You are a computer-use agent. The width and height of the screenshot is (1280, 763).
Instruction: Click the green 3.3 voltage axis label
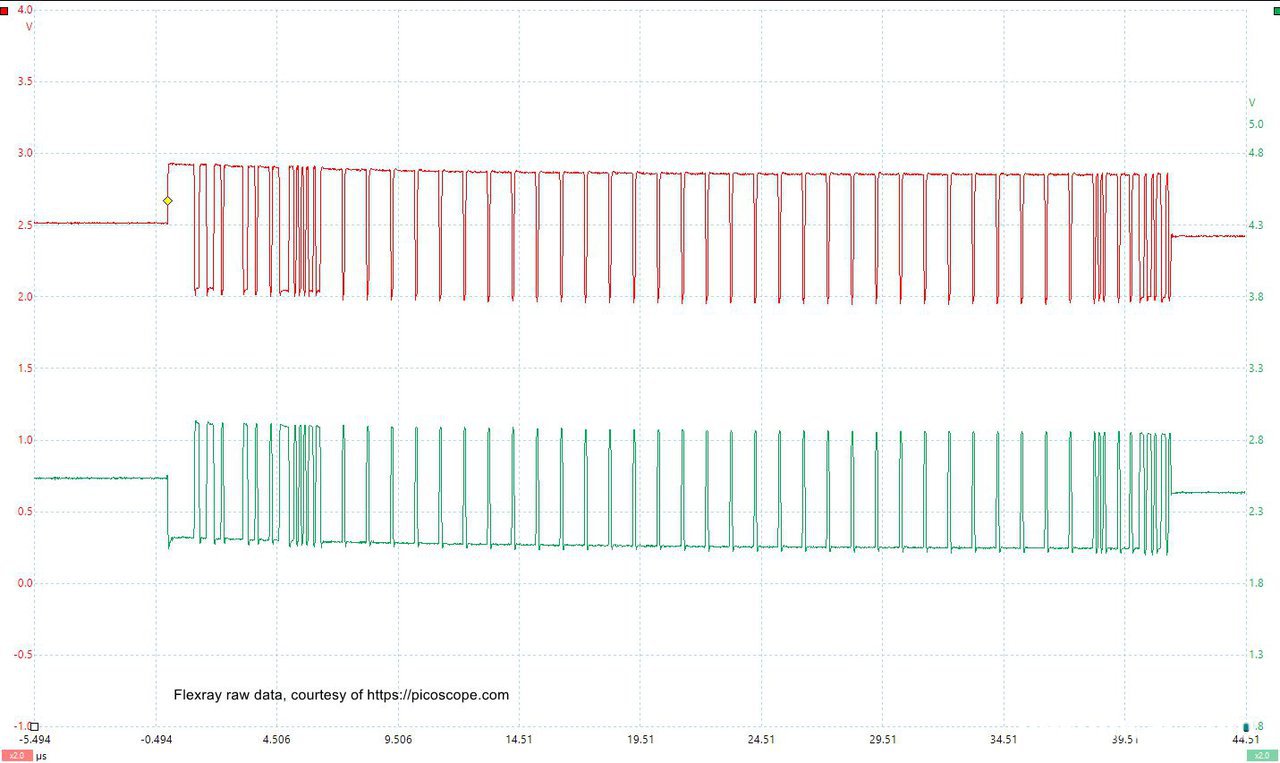[x=1255, y=368]
